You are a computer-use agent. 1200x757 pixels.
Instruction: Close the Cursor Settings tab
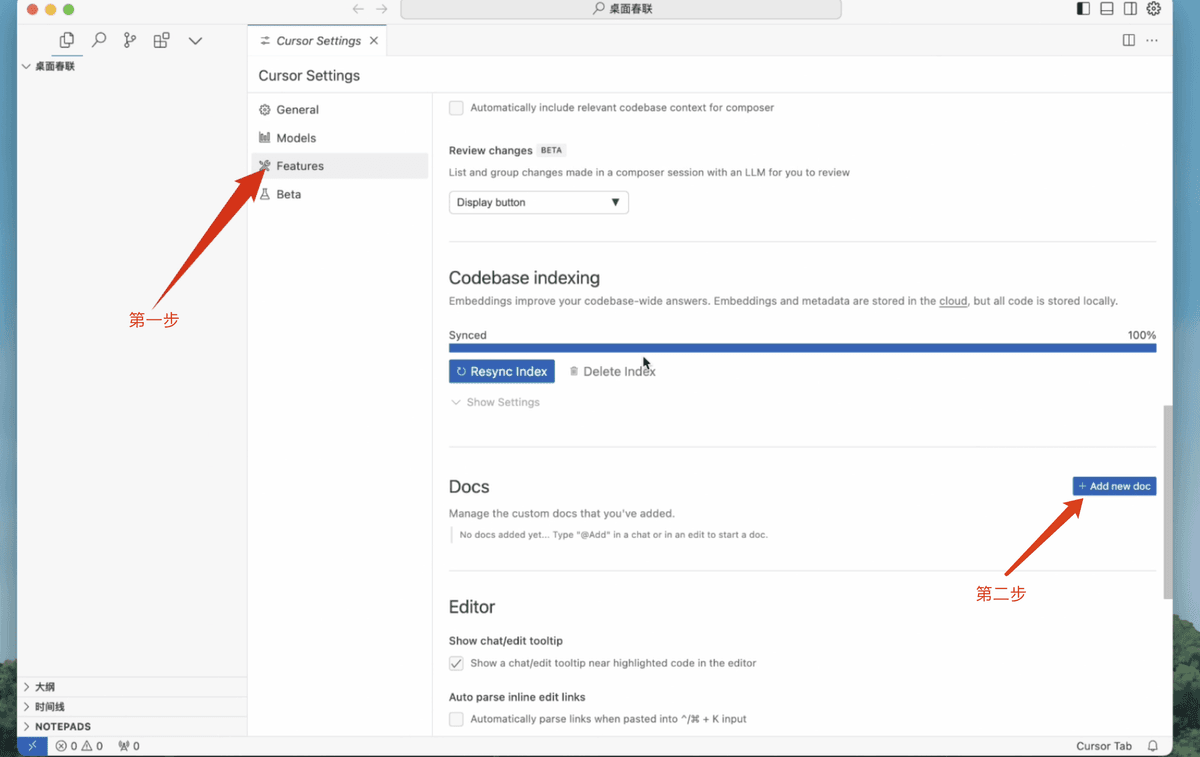tap(374, 41)
